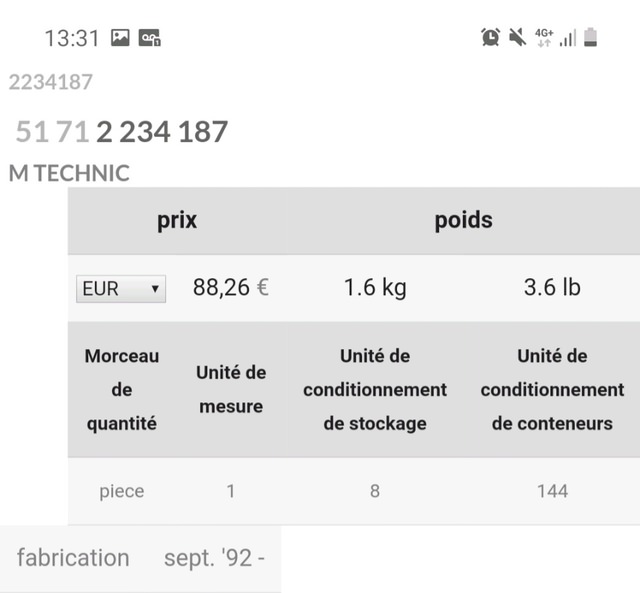This screenshot has height=593, width=640.
Task: Tap the 4G+ network indicator
Action: click(x=544, y=38)
